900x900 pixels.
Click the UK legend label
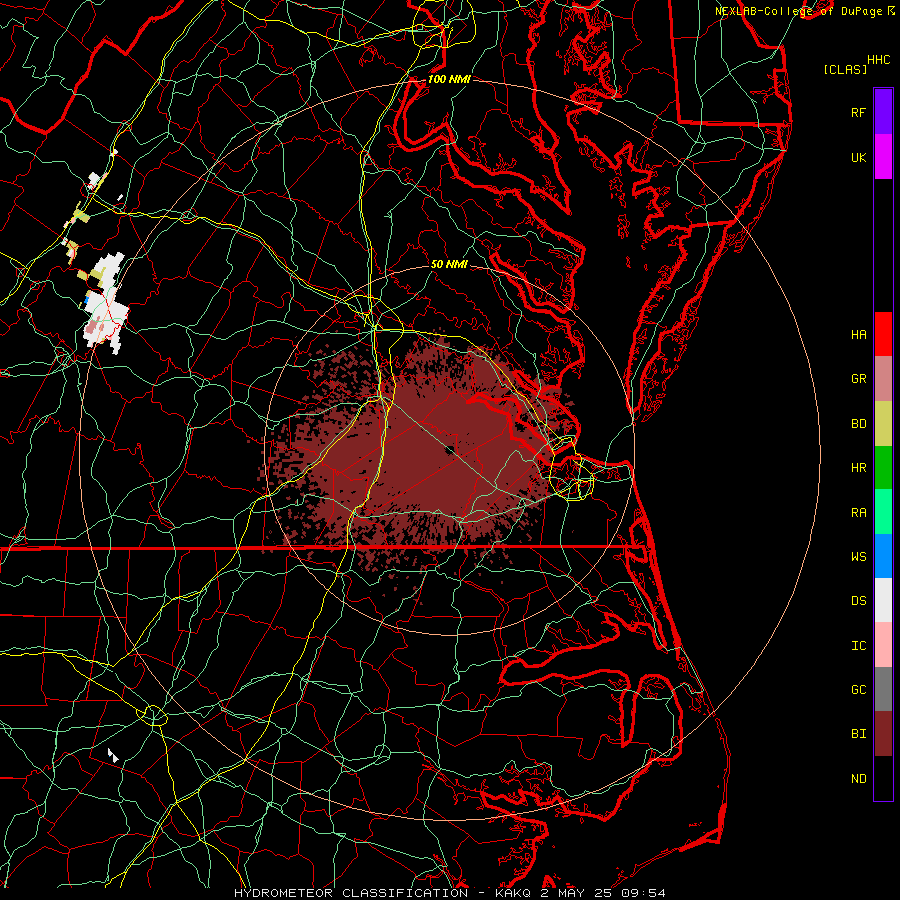(x=858, y=157)
